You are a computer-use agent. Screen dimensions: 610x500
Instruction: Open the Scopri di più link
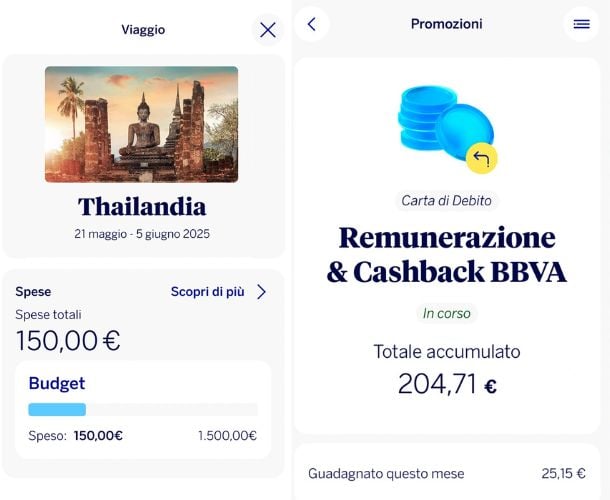(x=207, y=292)
